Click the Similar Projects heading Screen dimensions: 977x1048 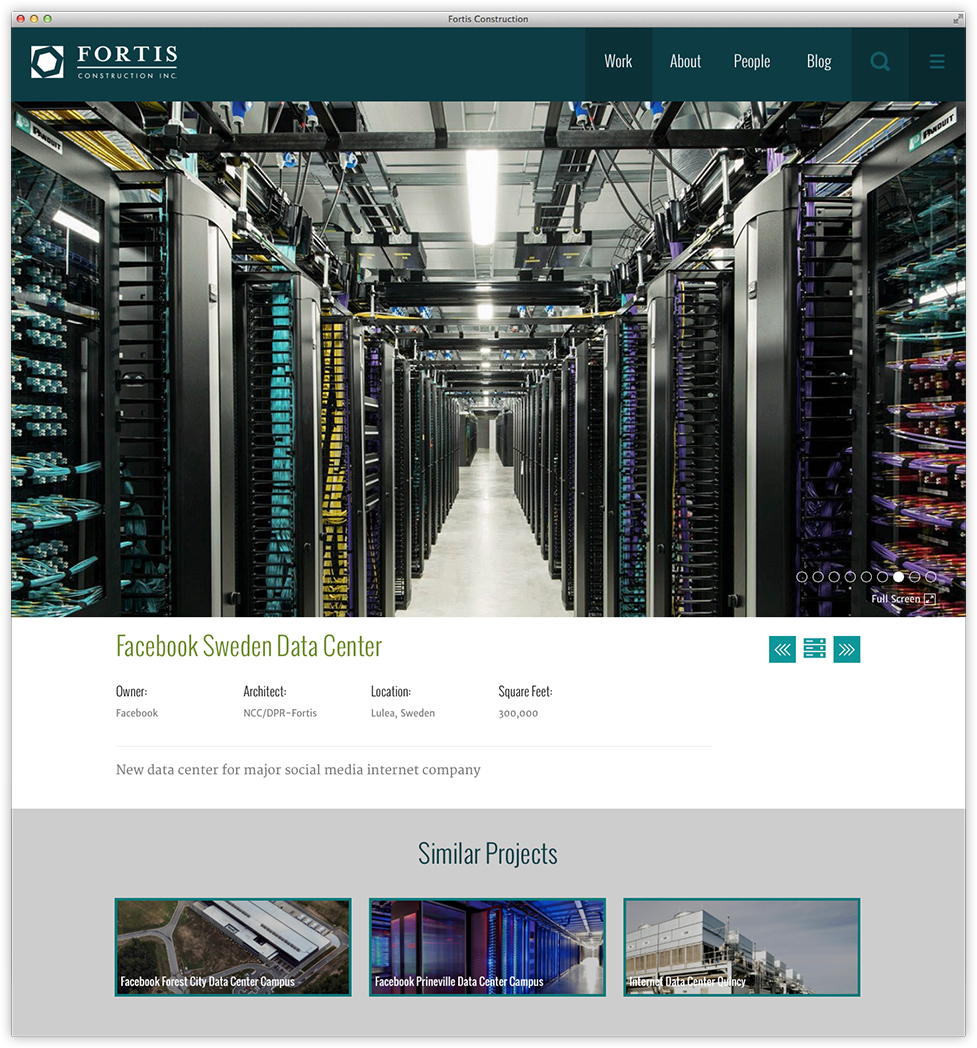pos(488,854)
